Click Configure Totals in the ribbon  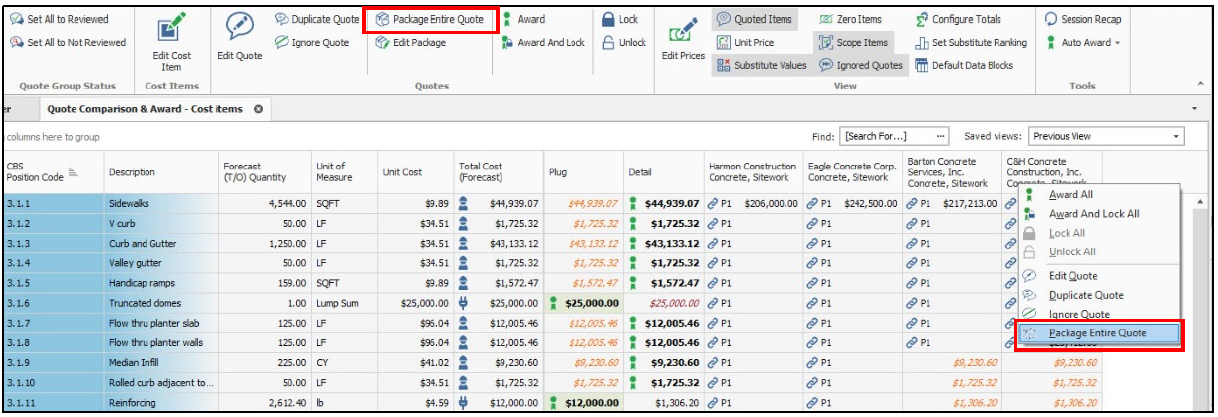[959, 19]
